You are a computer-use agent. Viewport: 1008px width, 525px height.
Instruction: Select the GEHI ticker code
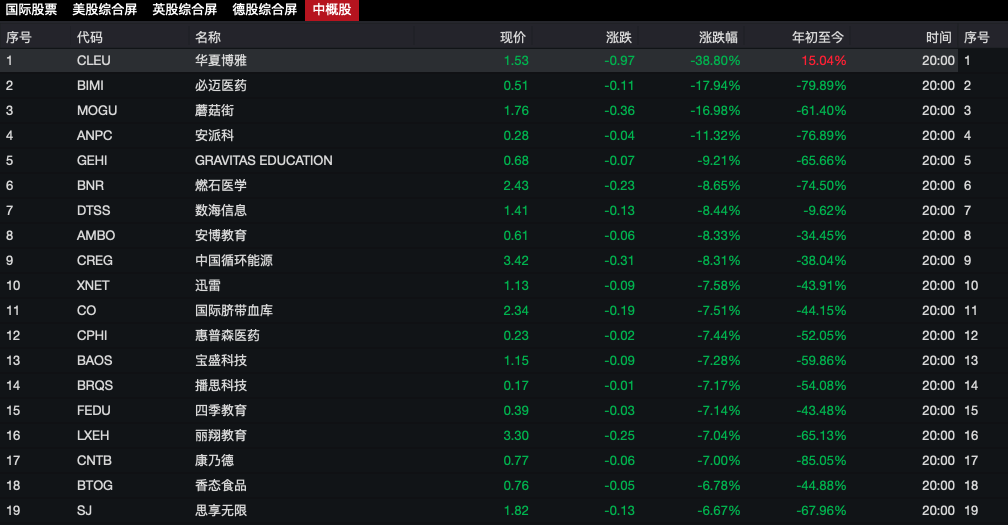click(92, 161)
